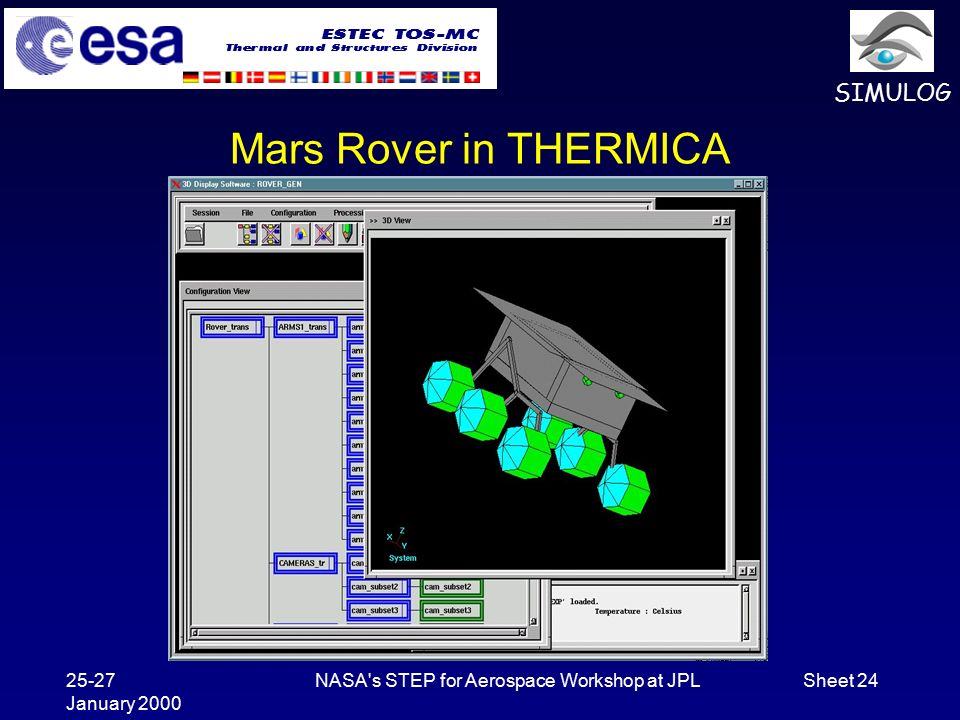Click the 'ESTEC TOS-MC' header text
Screen dimensions: 960x720
point(400,34)
